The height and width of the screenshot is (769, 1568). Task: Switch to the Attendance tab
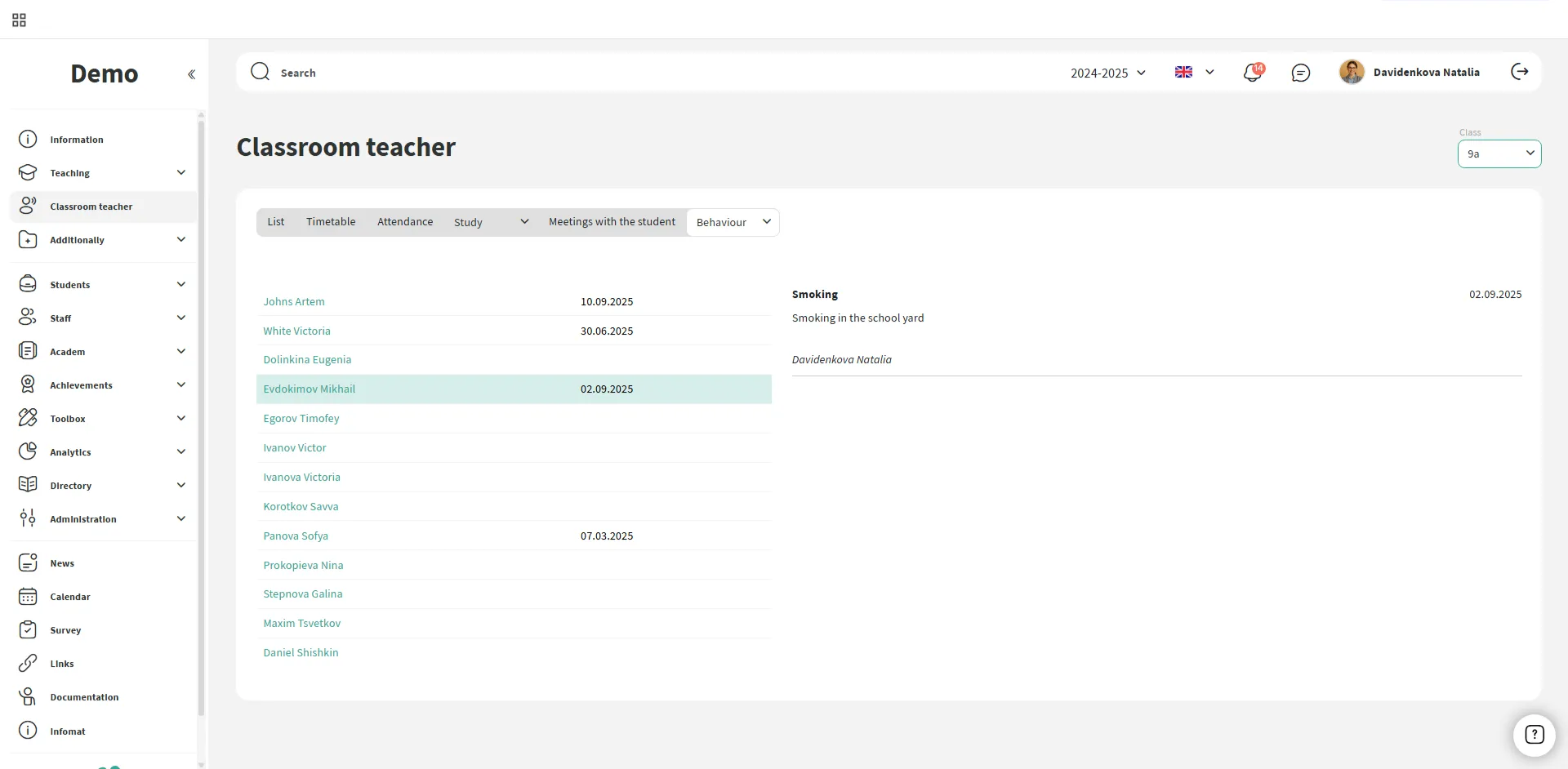[405, 222]
